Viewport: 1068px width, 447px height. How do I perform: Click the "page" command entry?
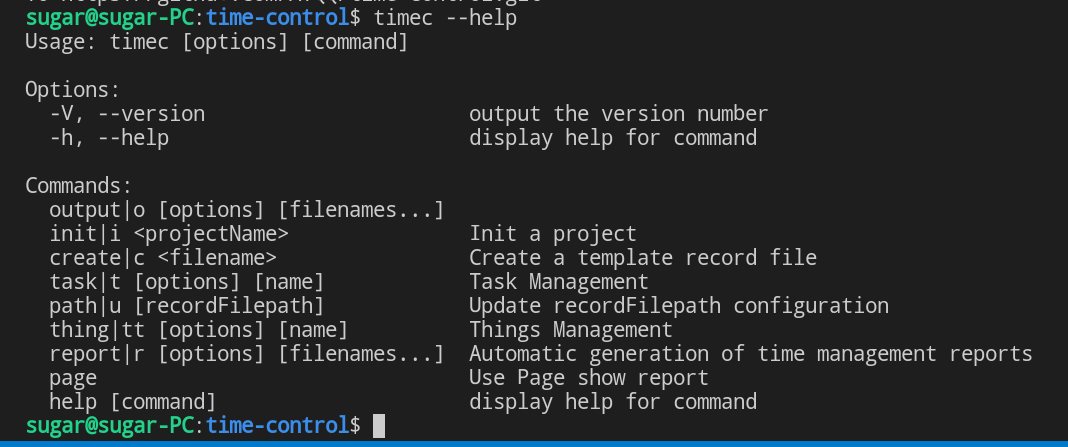pos(73,378)
